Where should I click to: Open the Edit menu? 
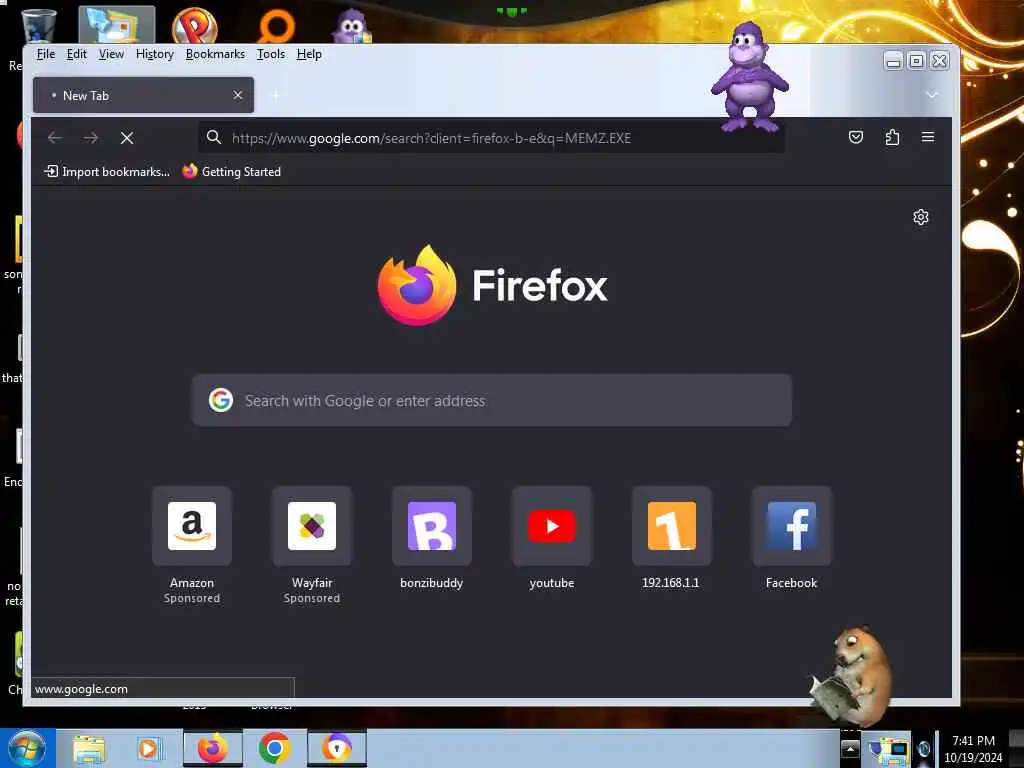pos(76,54)
